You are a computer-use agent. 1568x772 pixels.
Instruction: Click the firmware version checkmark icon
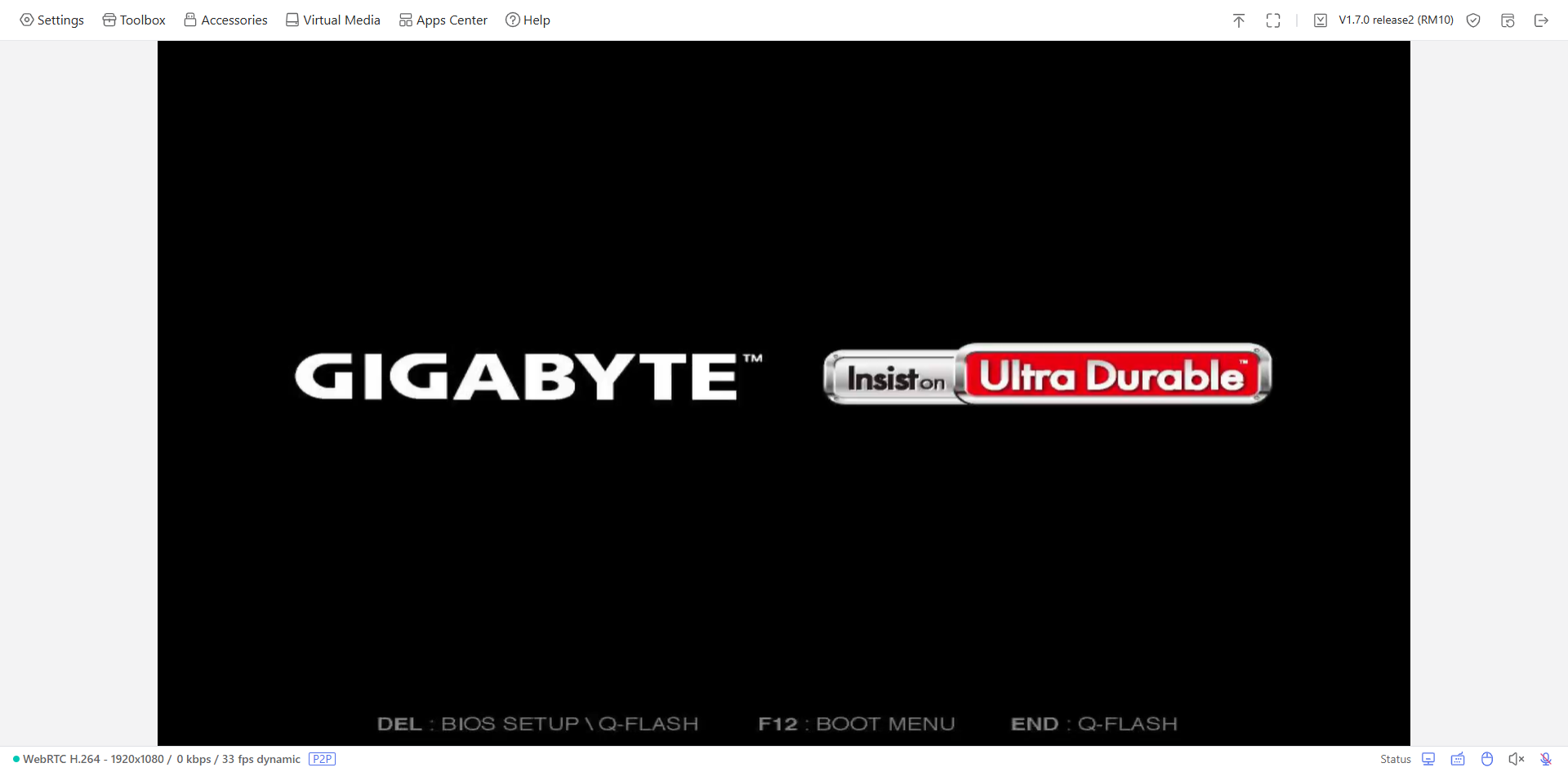tap(1321, 20)
